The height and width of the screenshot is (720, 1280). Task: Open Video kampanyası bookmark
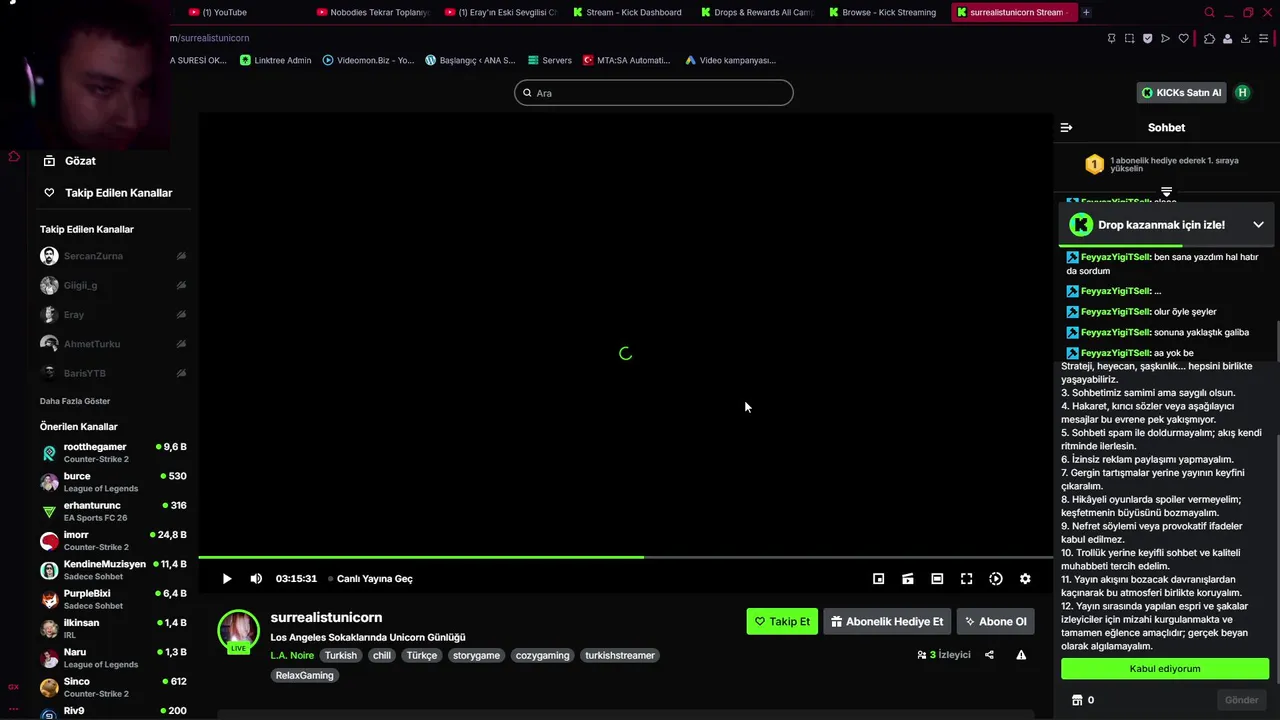click(730, 60)
